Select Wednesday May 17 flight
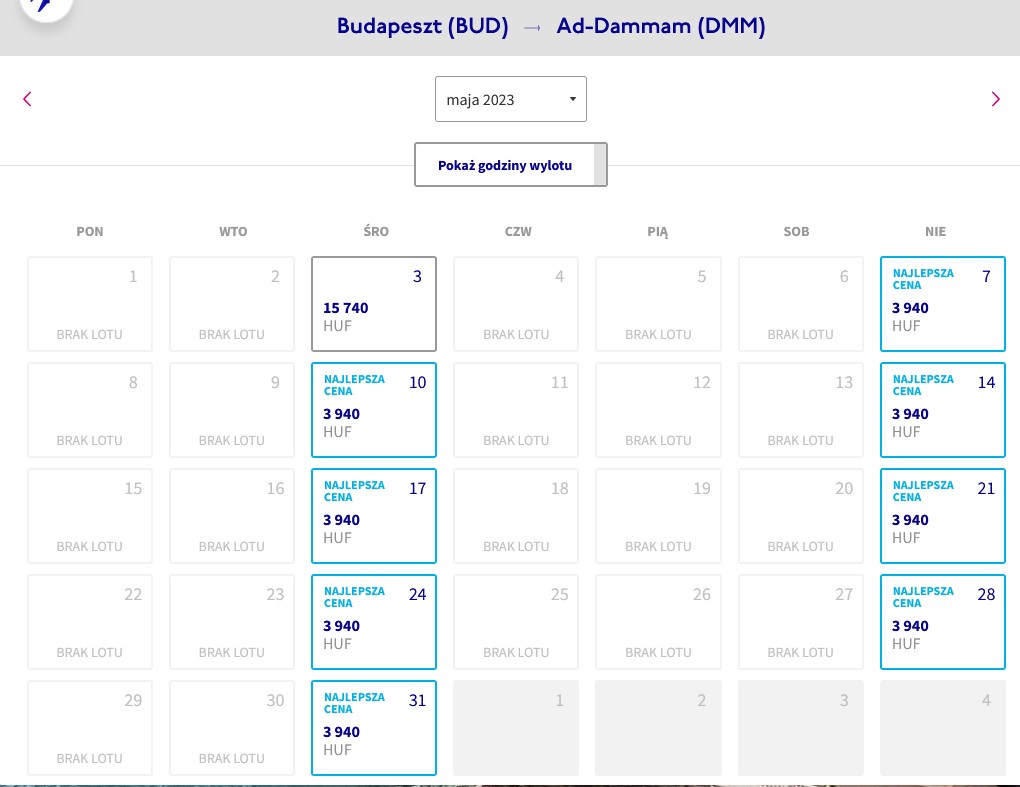The height and width of the screenshot is (787, 1020). pyautogui.click(x=374, y=516)
